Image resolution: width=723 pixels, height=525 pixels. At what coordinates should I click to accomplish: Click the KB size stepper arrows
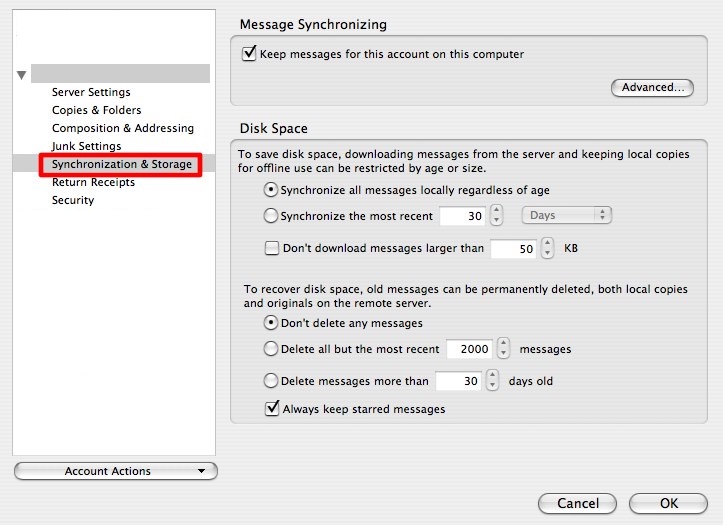click(x=547, y=249)
